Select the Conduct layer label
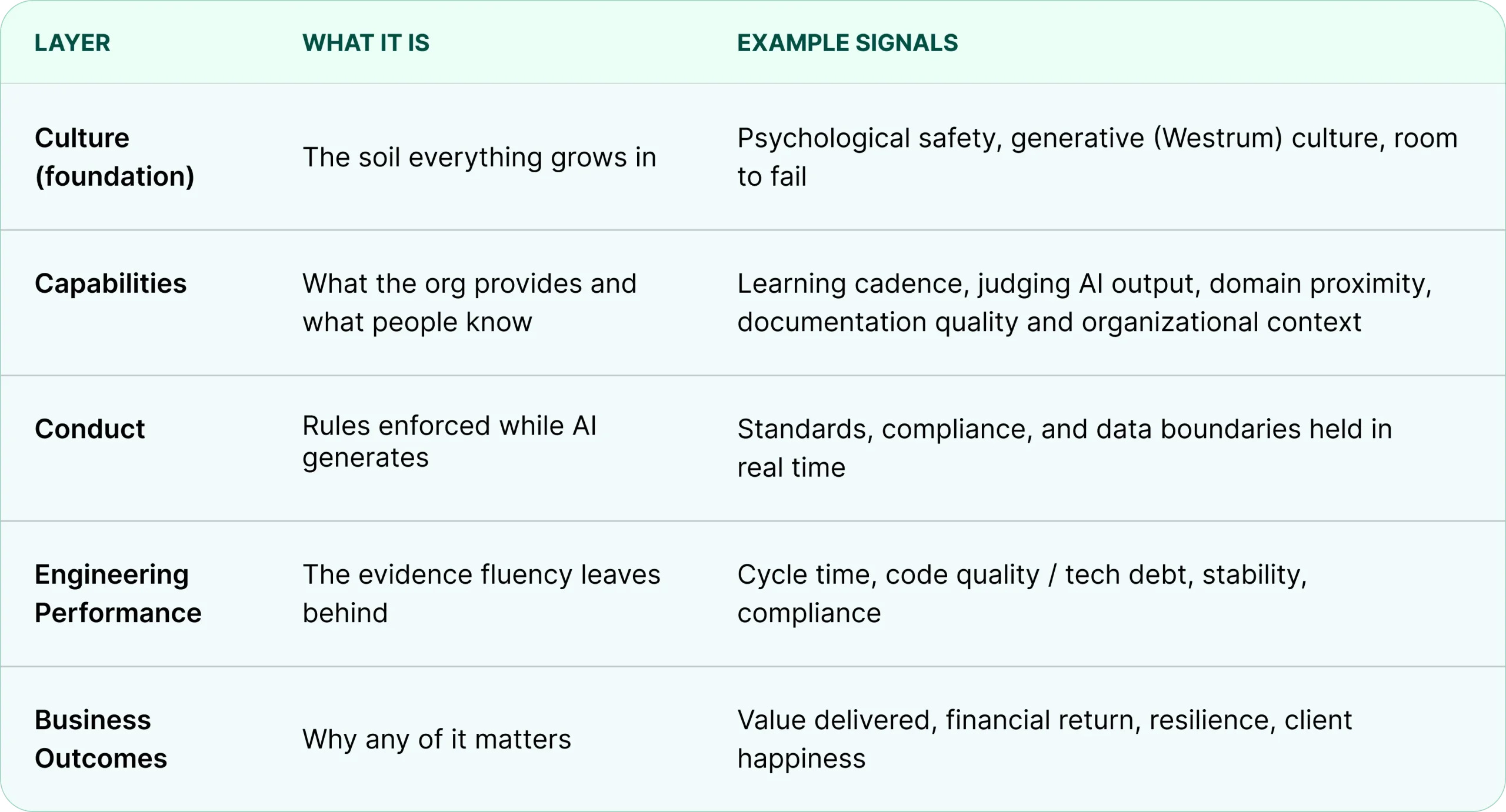Image resolution: width=1506 pixels, height=812 pixels. [x=89, y=429]
